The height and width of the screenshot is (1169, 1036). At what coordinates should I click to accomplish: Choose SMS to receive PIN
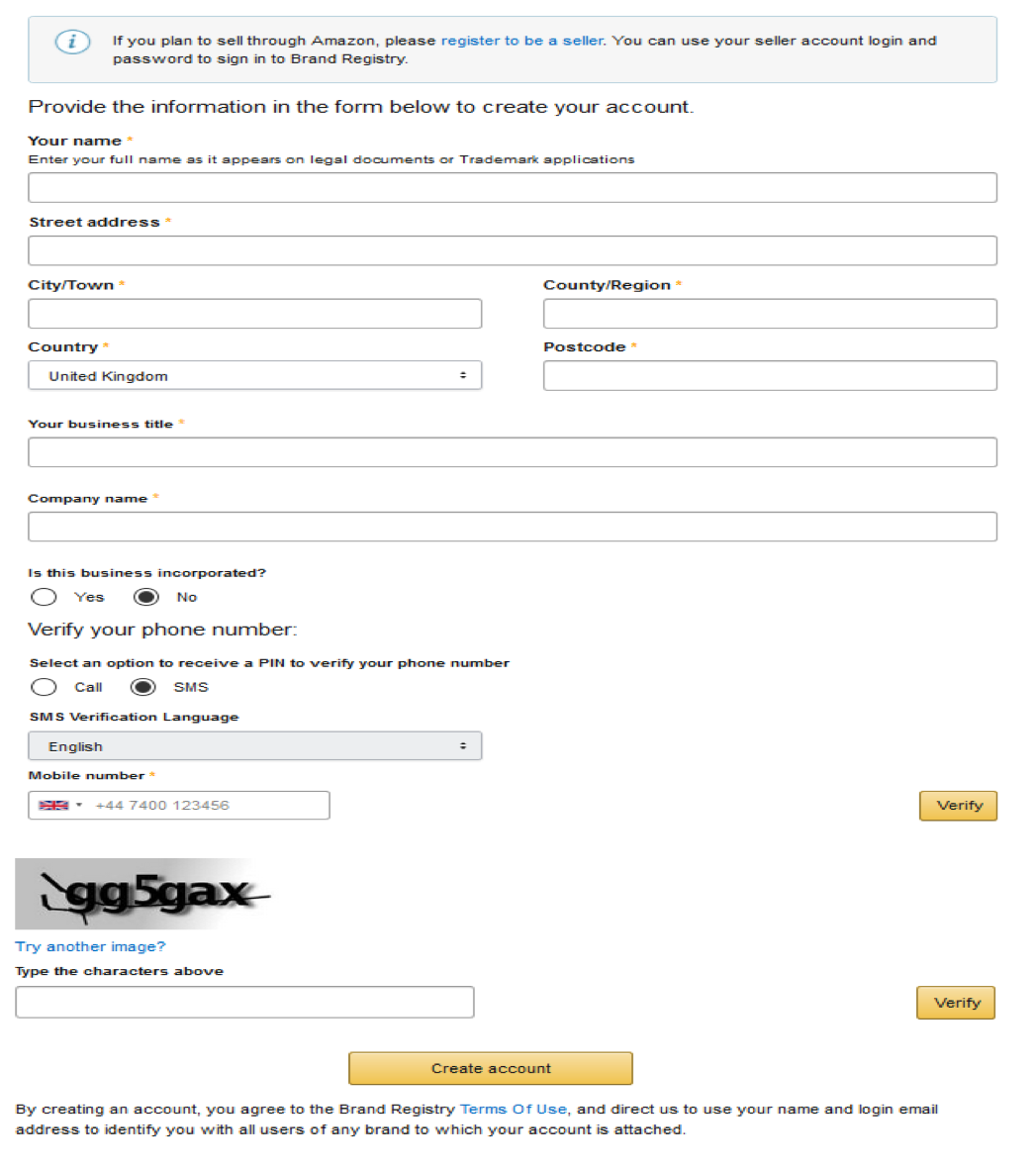pos(144,687)
